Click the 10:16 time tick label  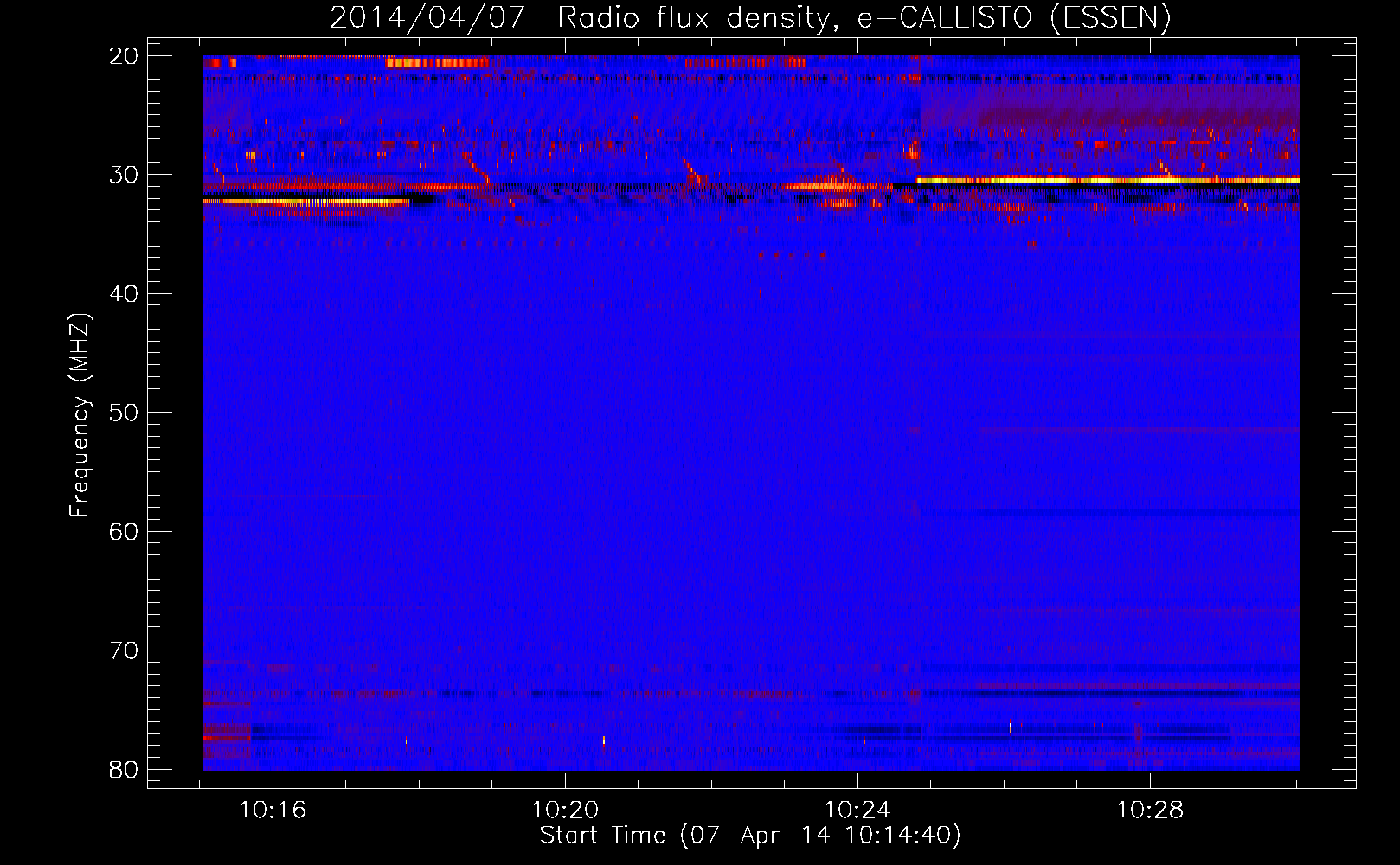click(x=273, y=810)
